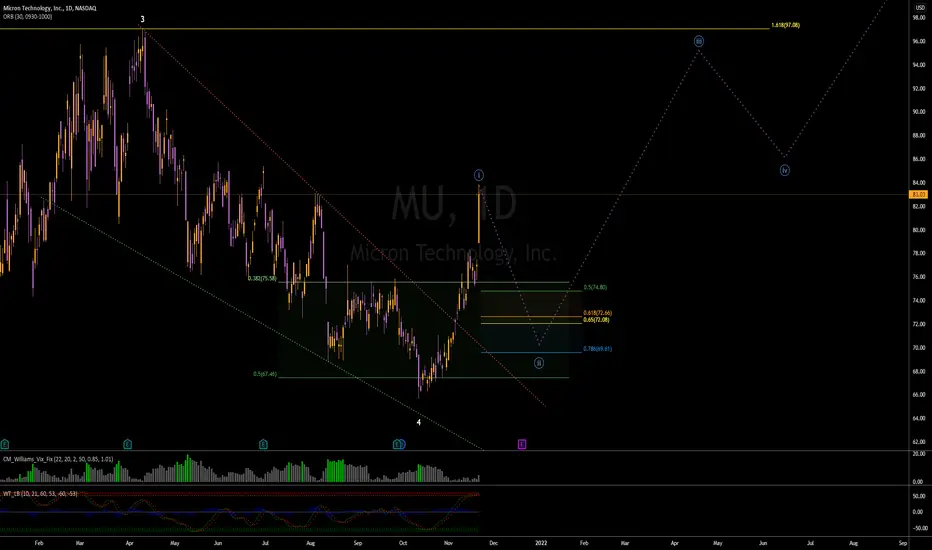The height and width of the screenshot is (550, 932).
Task: Click the 62.00 price scale label
Action: [x=919, y=442]
